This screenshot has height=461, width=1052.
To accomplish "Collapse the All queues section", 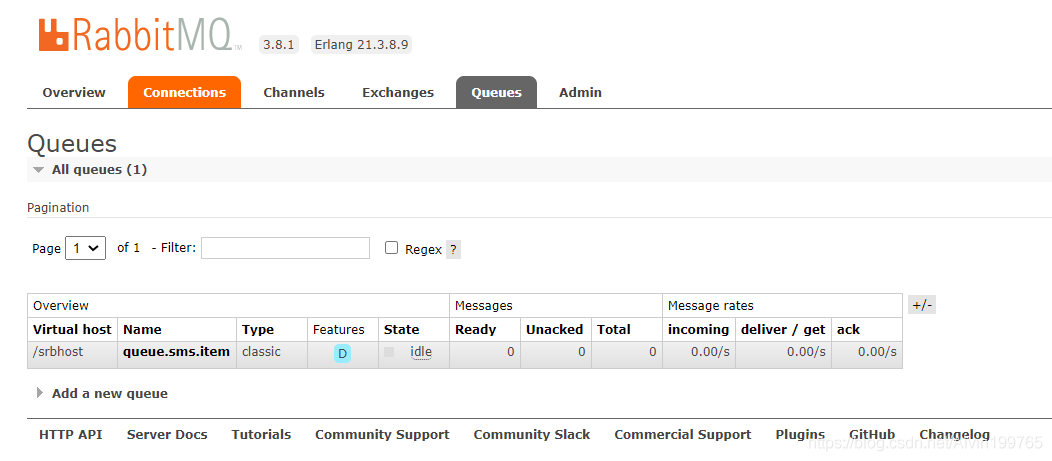I will pos(39,170).
